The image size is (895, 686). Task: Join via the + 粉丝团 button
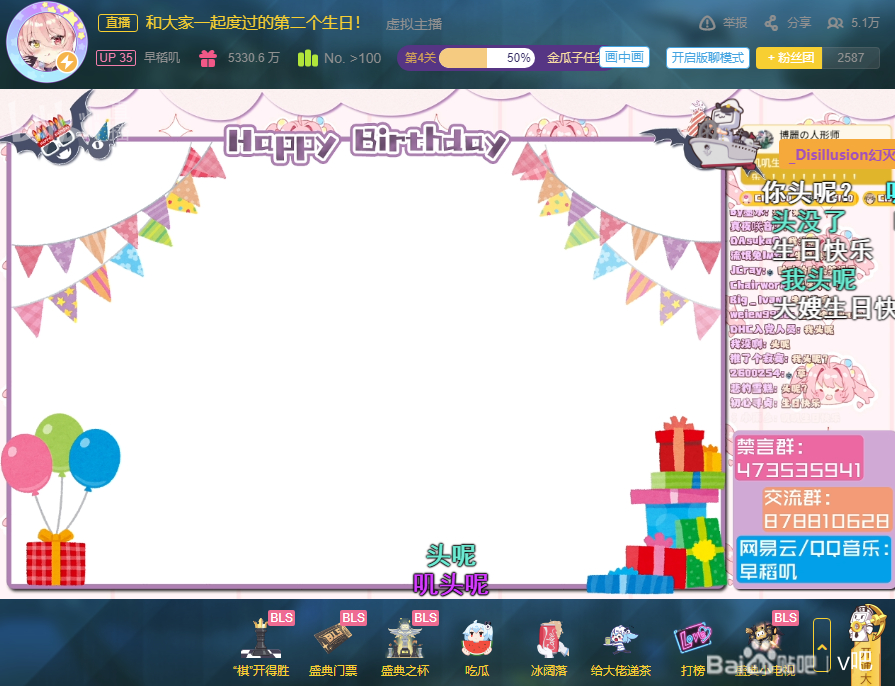[x=789, y=58]
